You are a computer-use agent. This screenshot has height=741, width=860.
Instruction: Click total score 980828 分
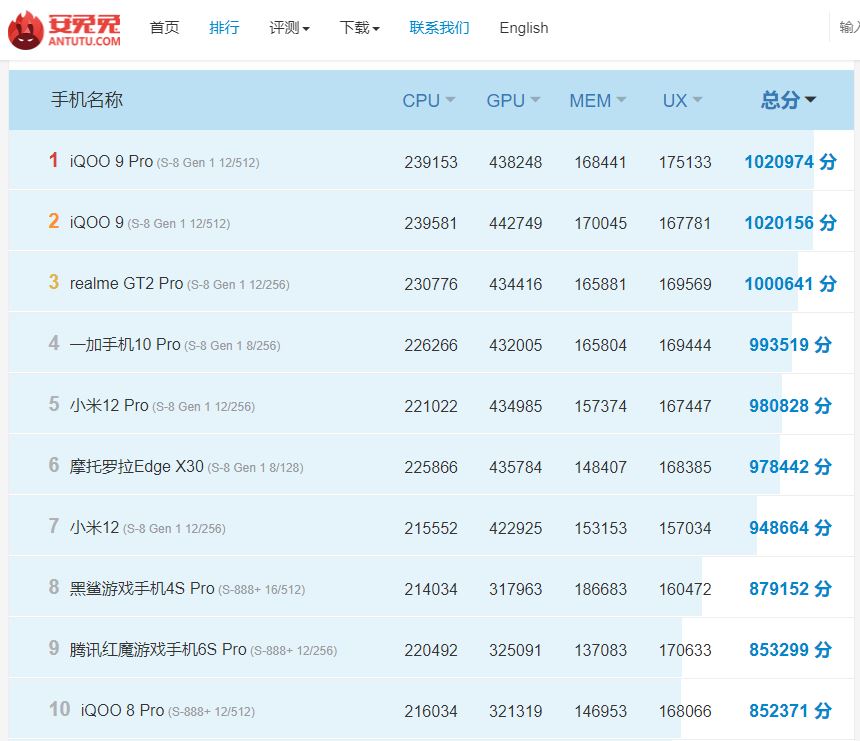[x=790, y=405]
